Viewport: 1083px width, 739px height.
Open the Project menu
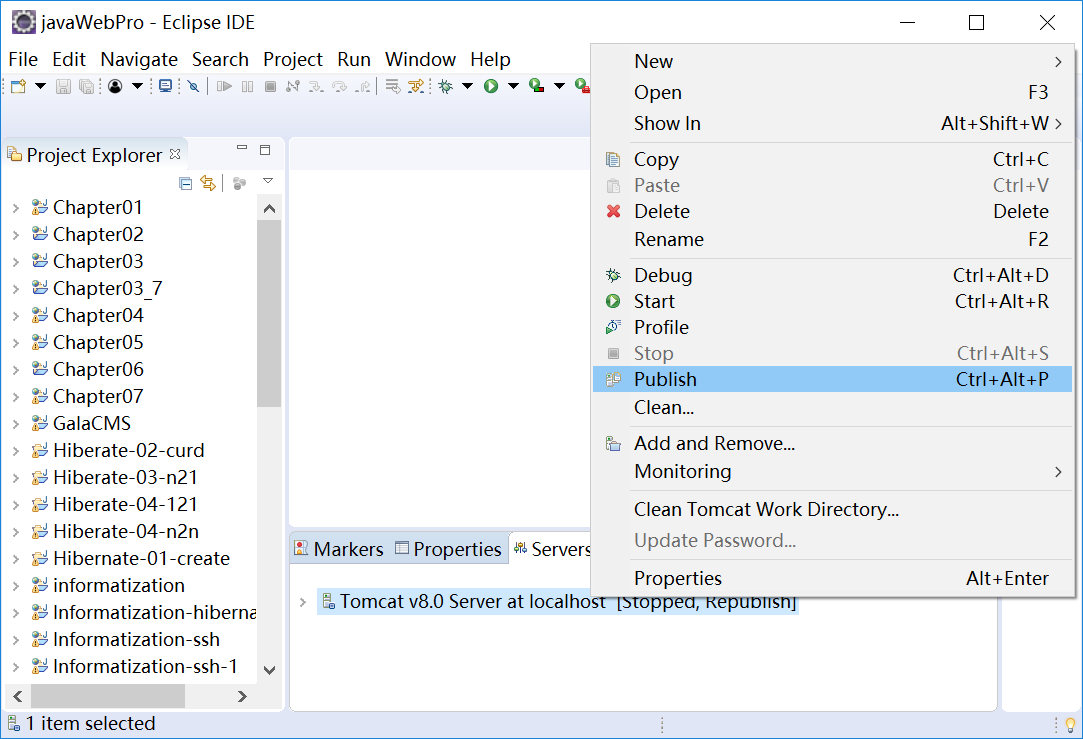292,59
